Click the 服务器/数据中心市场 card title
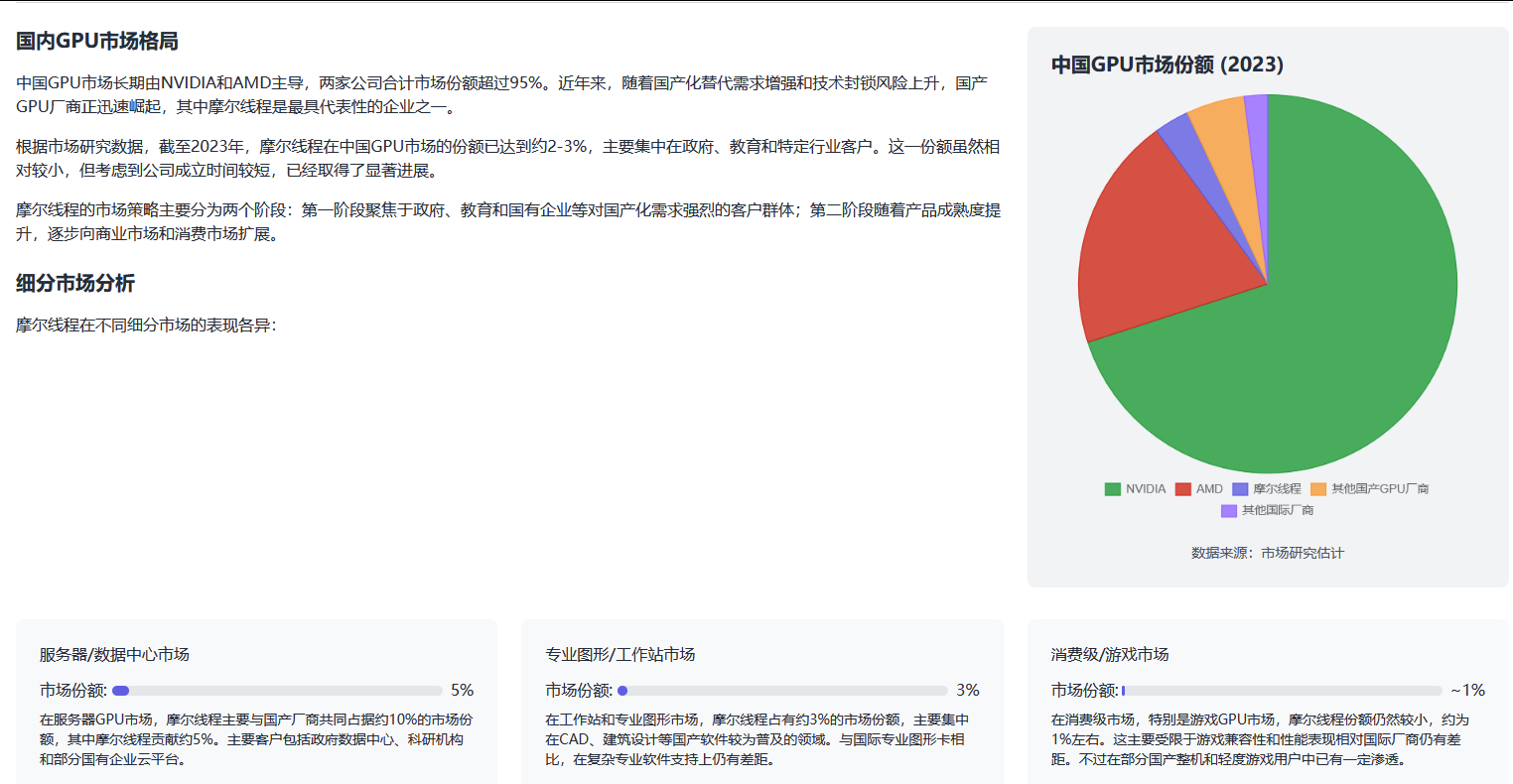Image resolution: width=1513 pixels, height=784 pixels. pyautogui.click(x=114, y=654)
